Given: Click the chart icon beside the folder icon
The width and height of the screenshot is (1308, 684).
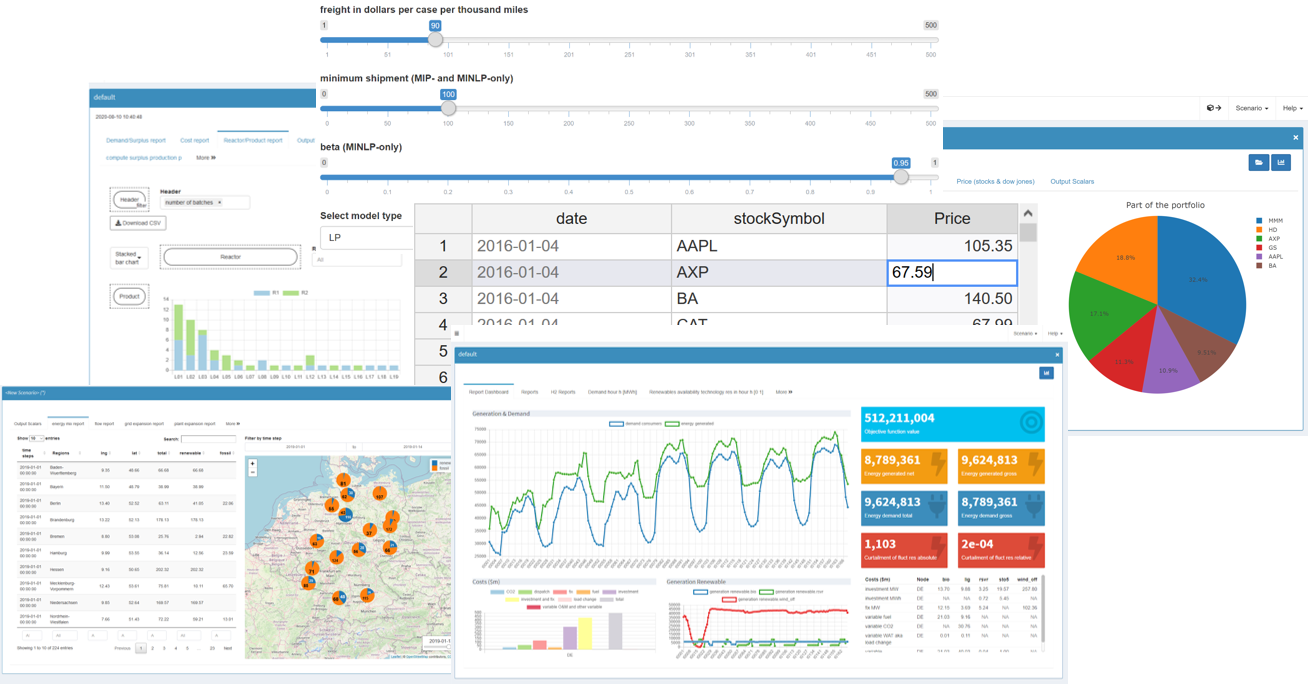Looking at the screenshot, I should (1281, 162).
